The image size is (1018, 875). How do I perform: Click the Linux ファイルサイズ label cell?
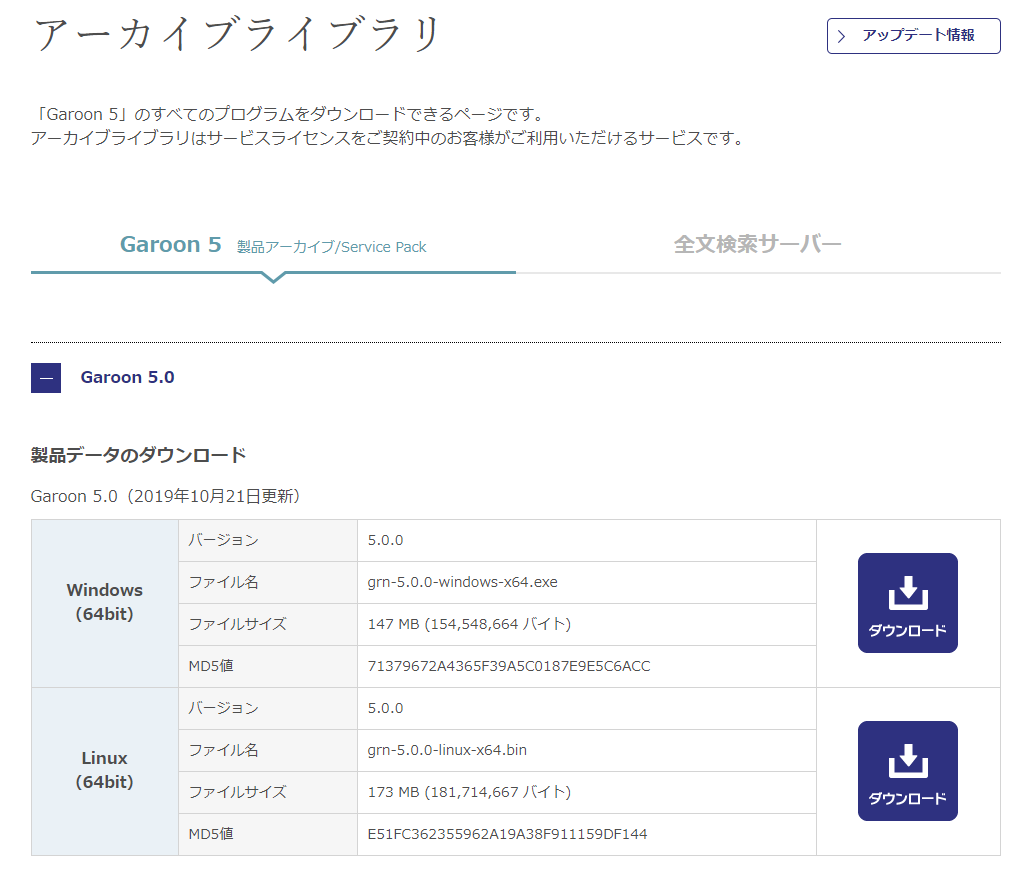pos(268,793)
